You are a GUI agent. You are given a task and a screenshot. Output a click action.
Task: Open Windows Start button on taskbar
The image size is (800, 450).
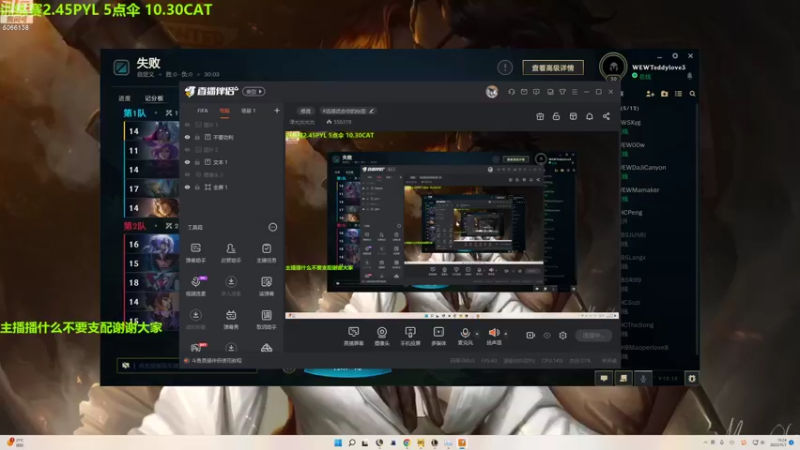[x=338, y=442]
